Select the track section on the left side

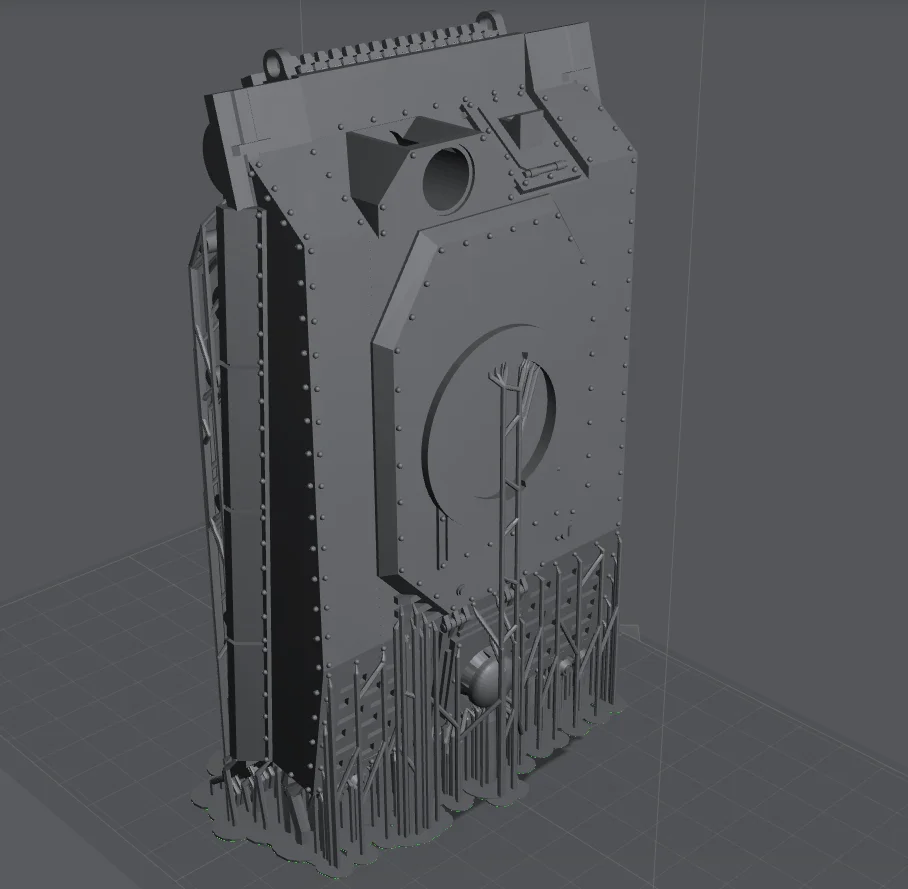[x=246, y=486]
